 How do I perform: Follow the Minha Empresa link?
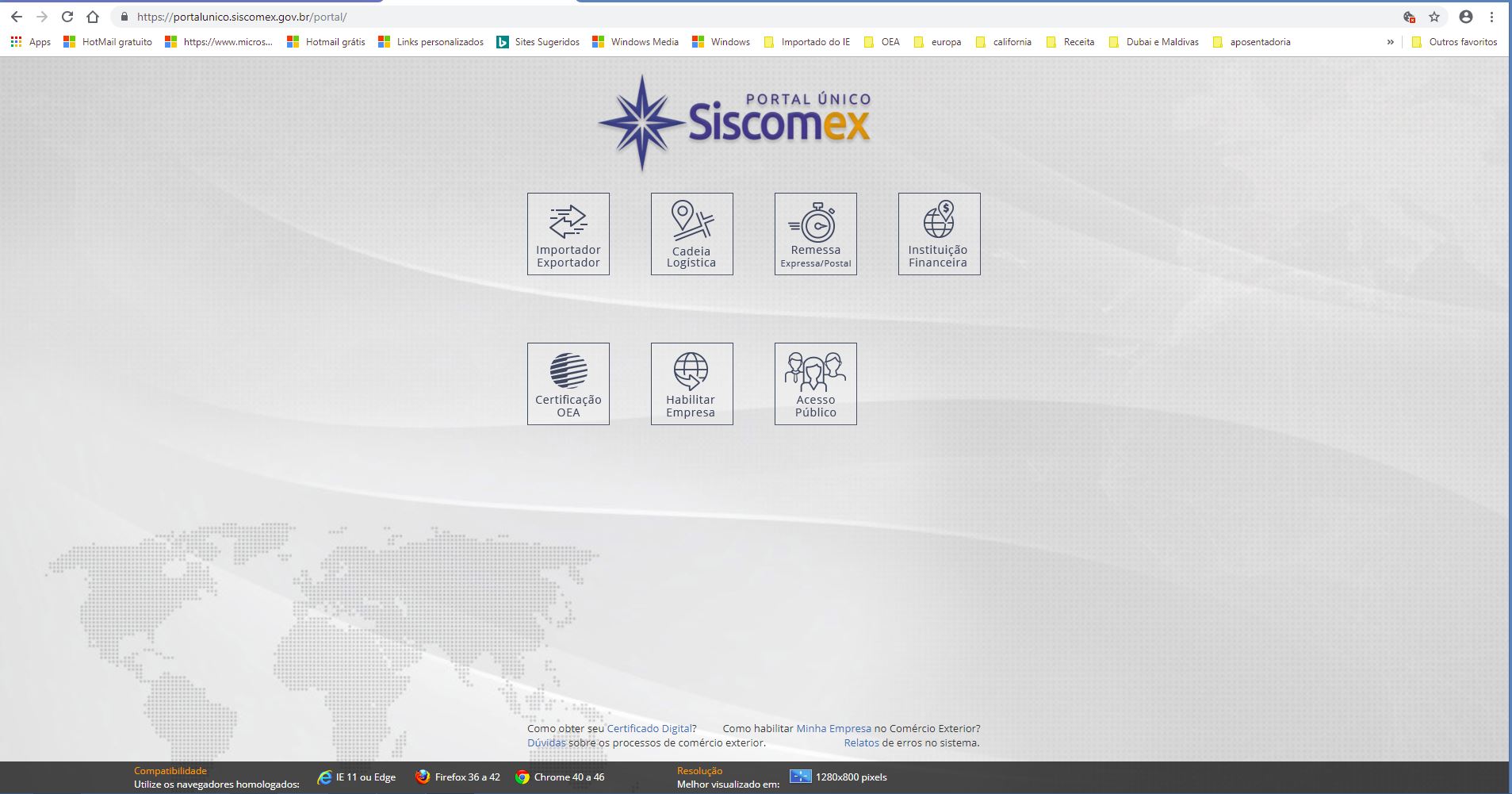coord(833,728)
